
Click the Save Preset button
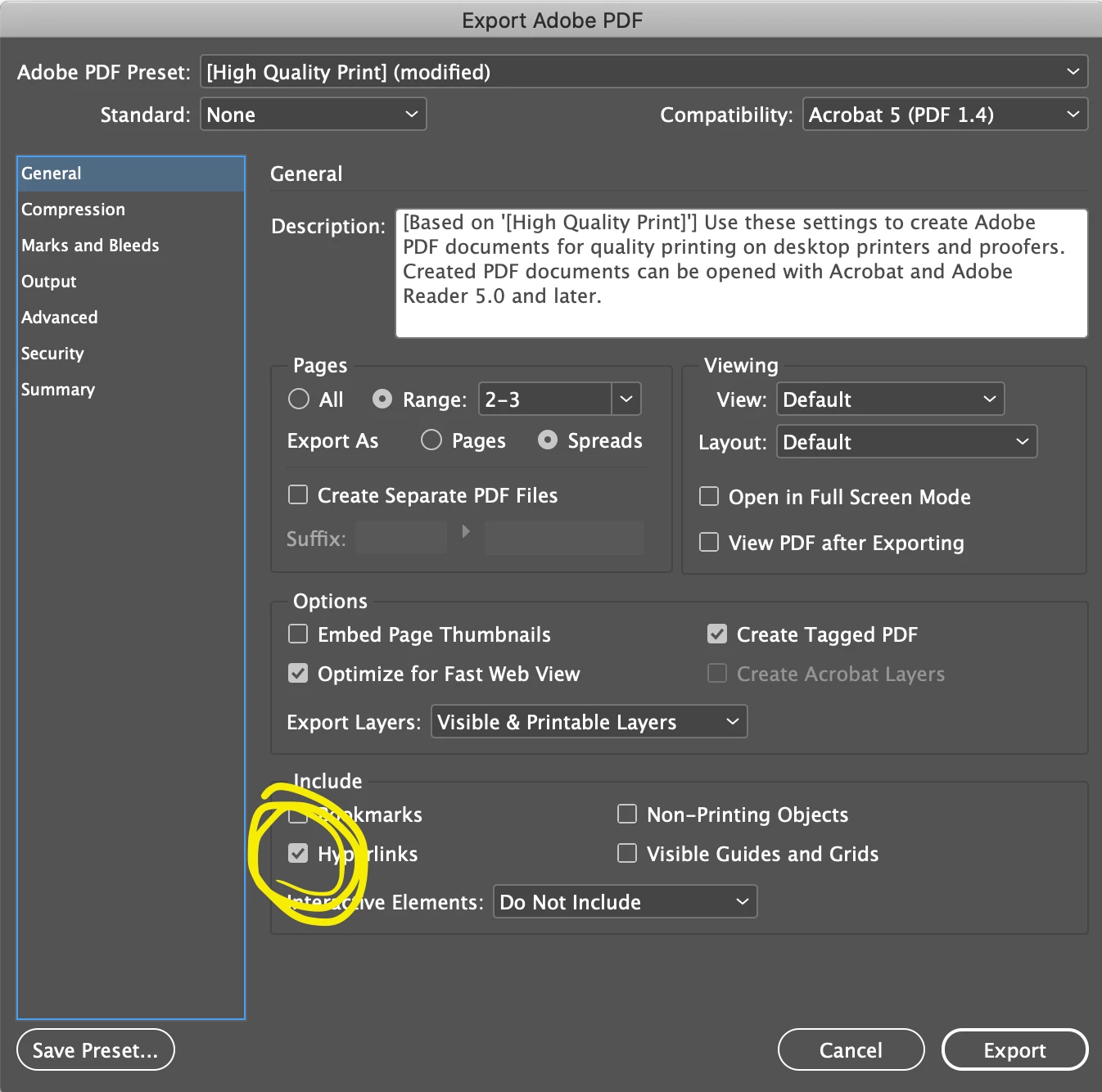pyautogui.click(x=96, y=1049)
